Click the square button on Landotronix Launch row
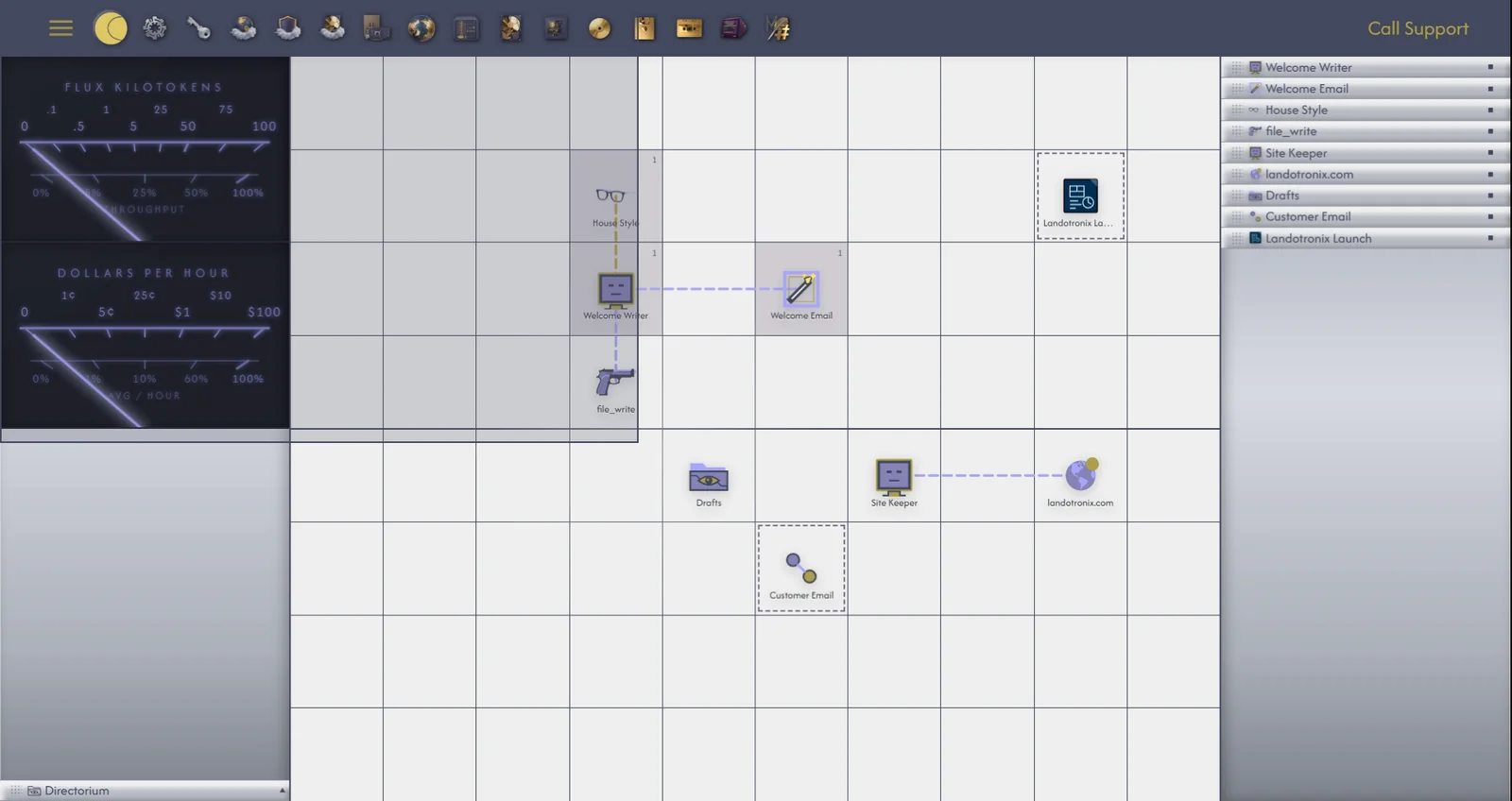This screenshot has width=1512, height=801. point(1490,238)
